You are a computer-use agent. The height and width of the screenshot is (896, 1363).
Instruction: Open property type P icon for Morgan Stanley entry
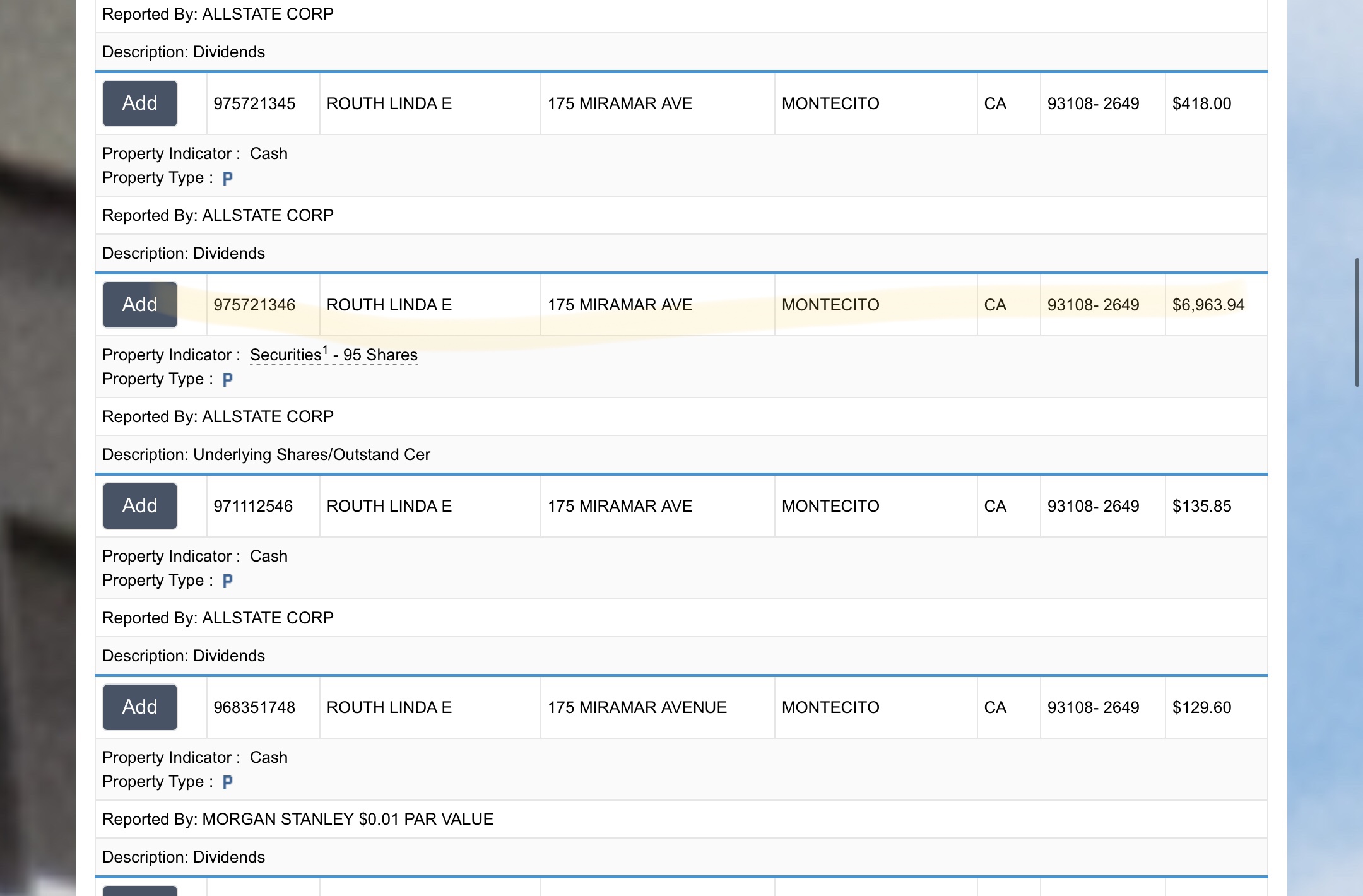[x=228, y=782]
